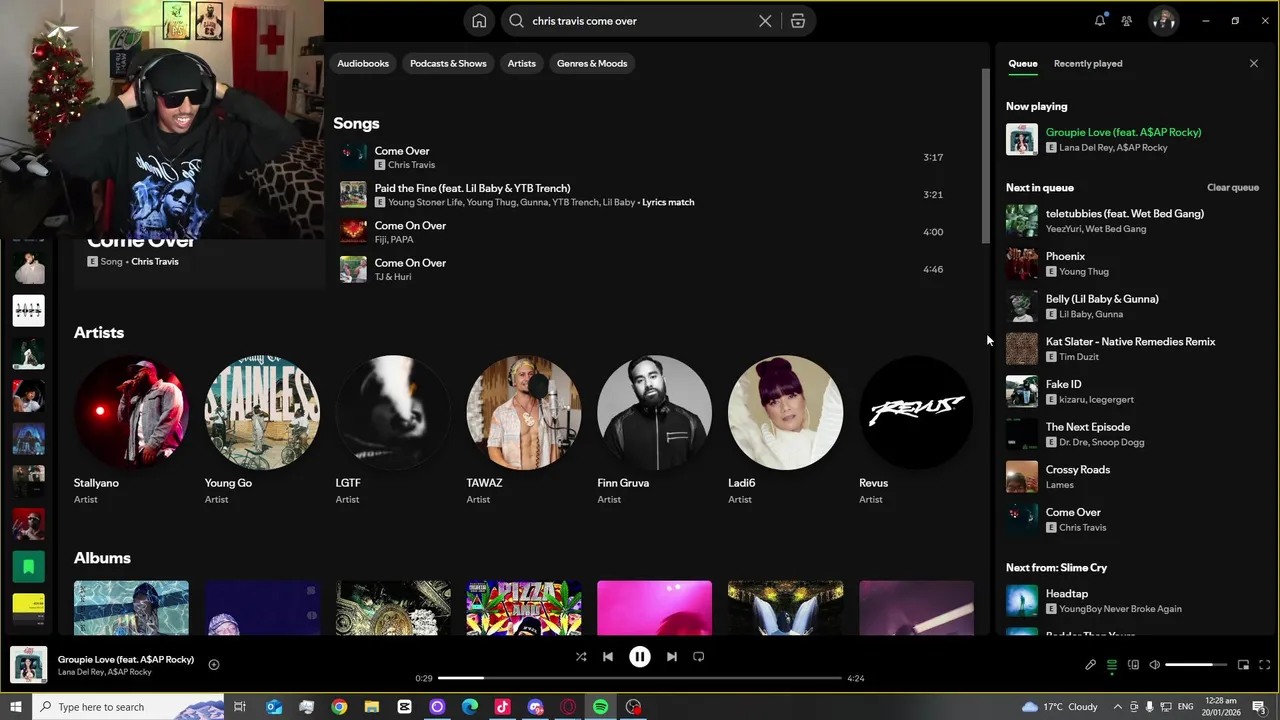1280x720 pixels.
Task: Open Revus artist profile
Action: click(917, 430)
